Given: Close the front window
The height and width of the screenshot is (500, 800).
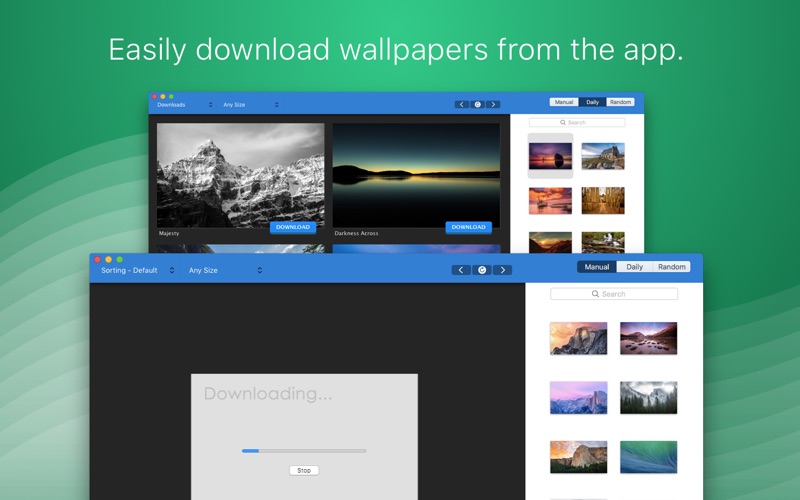Looking at the screenshot, I should (97, 259).
